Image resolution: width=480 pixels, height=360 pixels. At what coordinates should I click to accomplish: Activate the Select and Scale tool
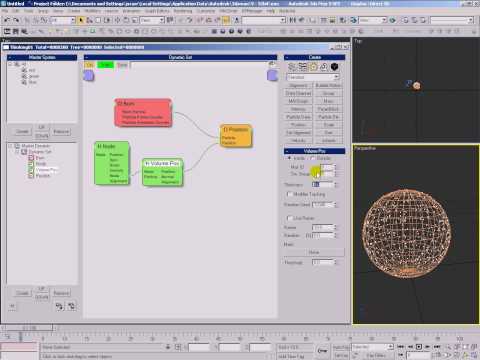click(135, 20)
